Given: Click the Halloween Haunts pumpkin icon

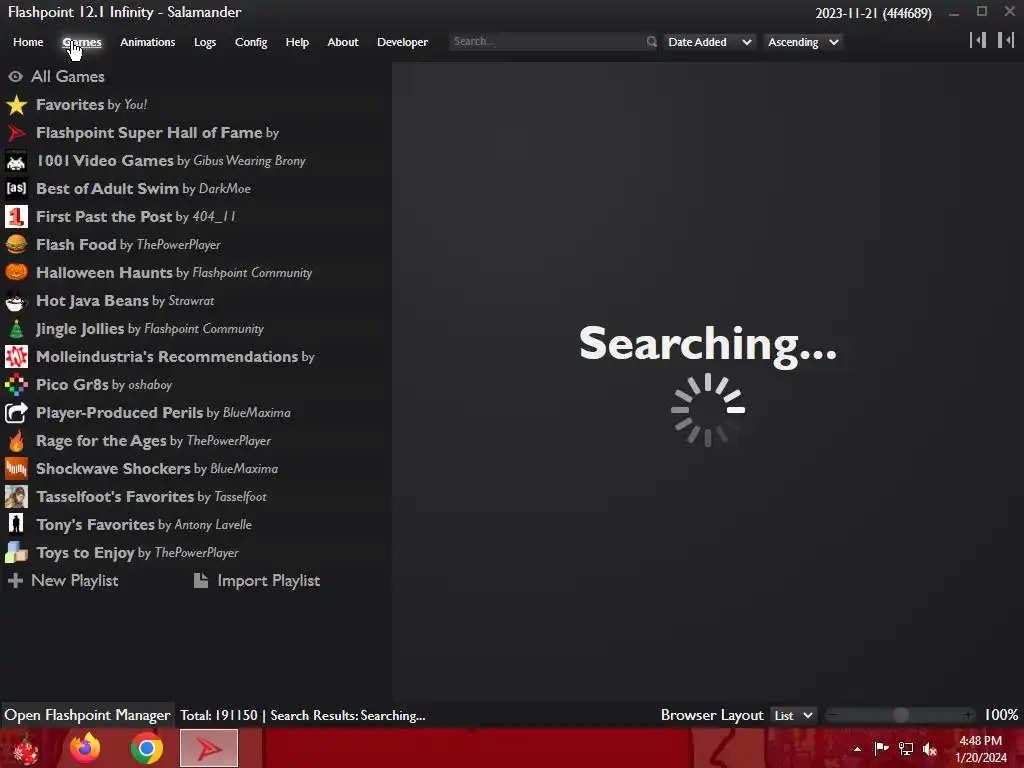Looking at the screenshot, I should pos(16,272).
